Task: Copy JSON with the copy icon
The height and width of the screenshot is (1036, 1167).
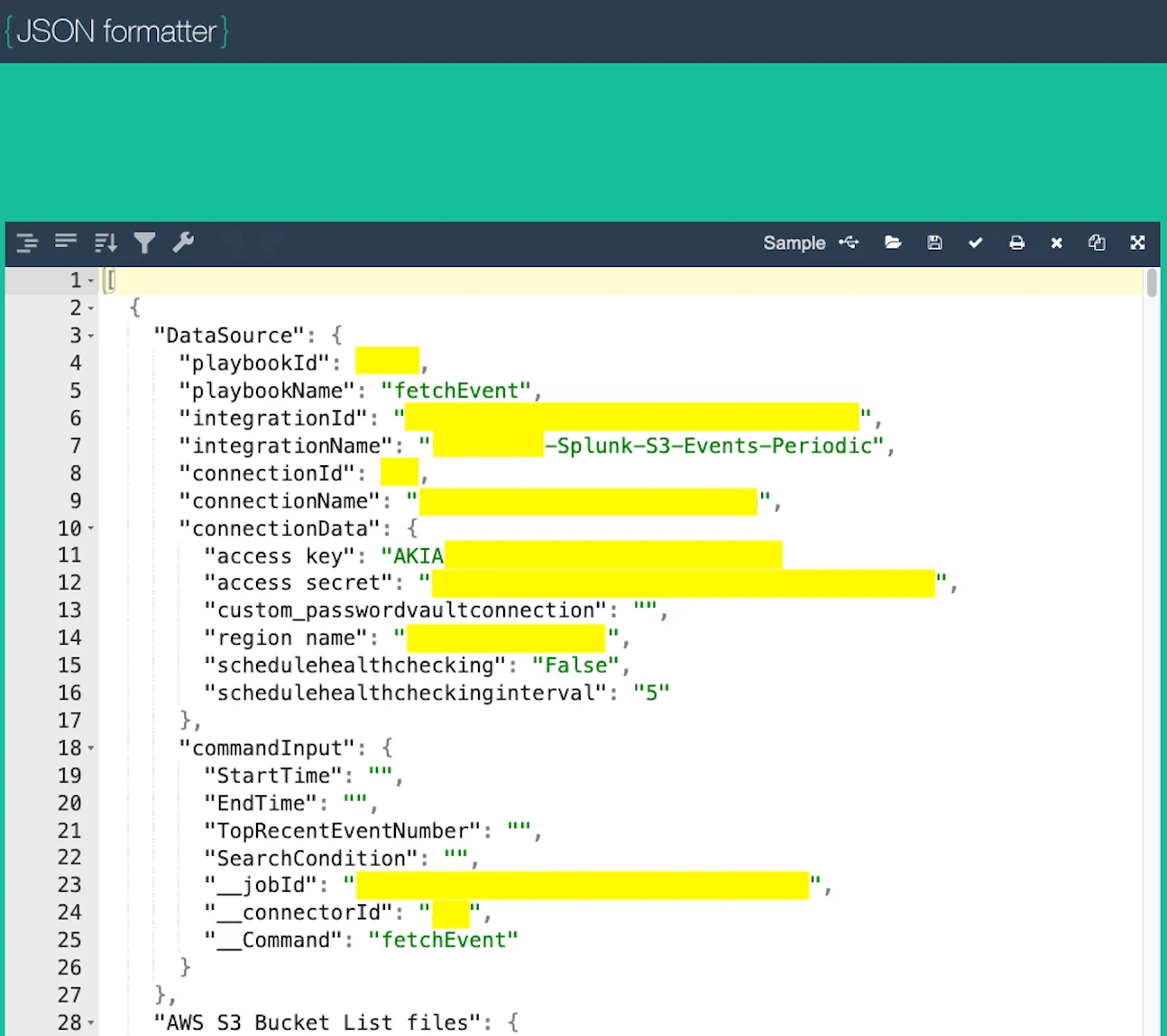Action: coord(1097,243)
